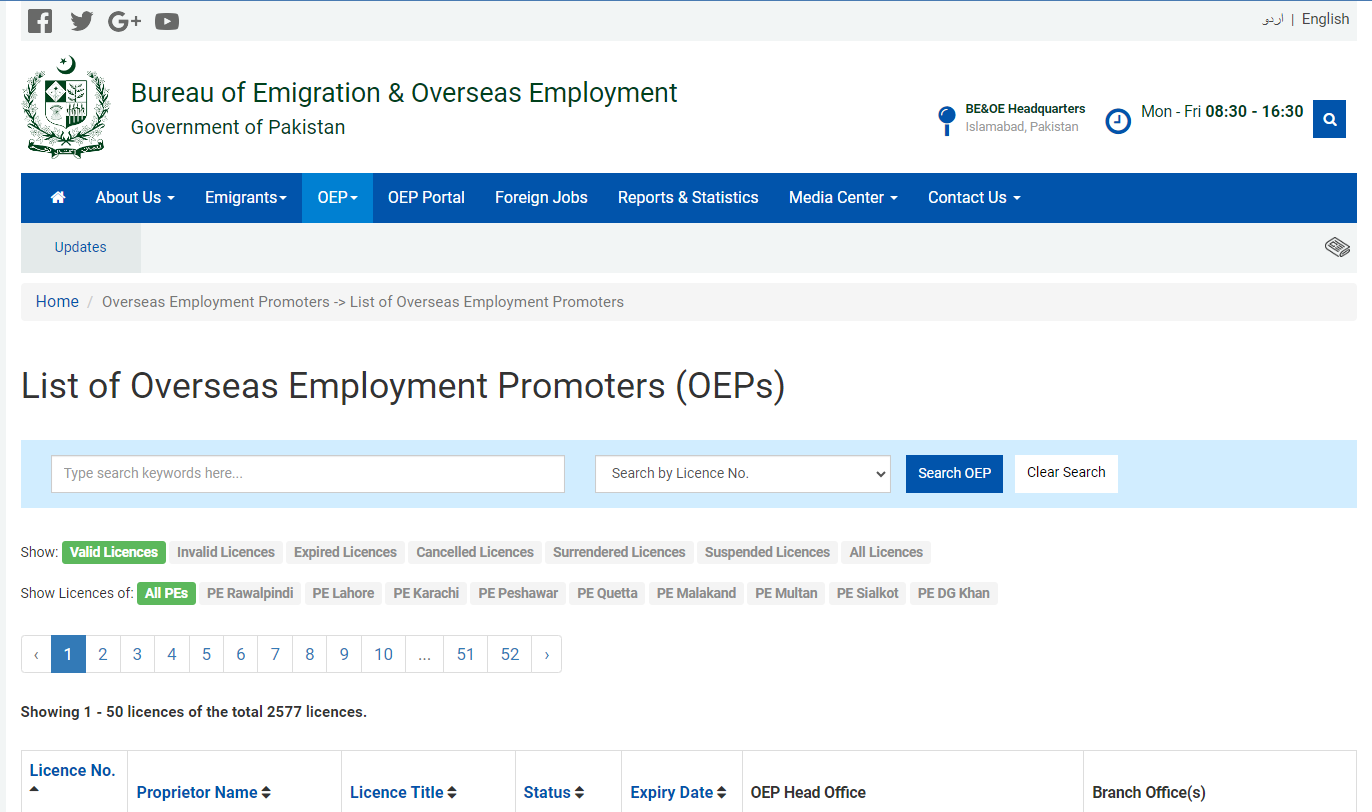Click the newspaper icon in Updates bar
Image resolution: width=1372 pixels, height=812 pixels.
point(1337,247)
